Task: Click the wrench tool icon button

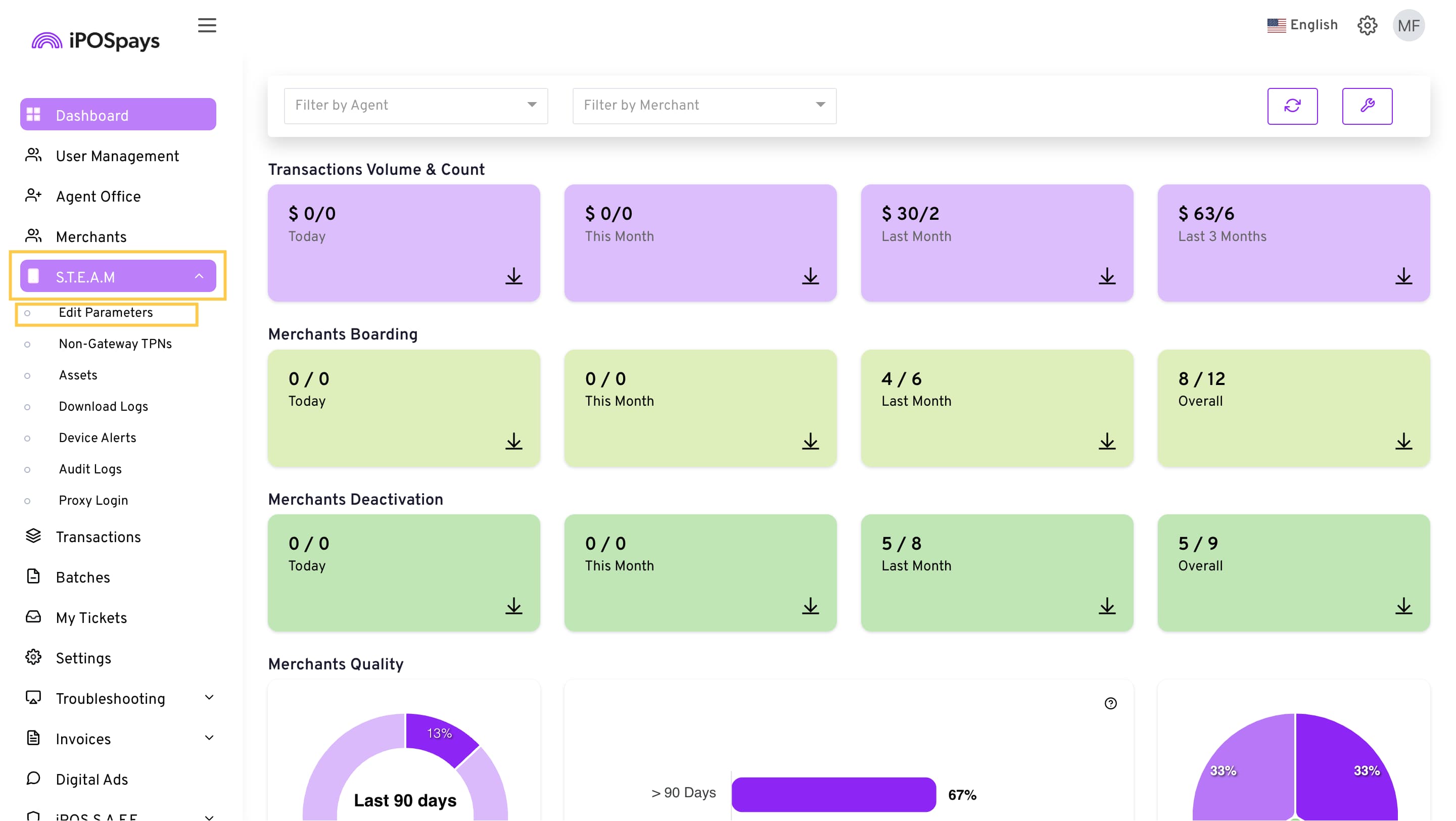Action: [1367, 106]
